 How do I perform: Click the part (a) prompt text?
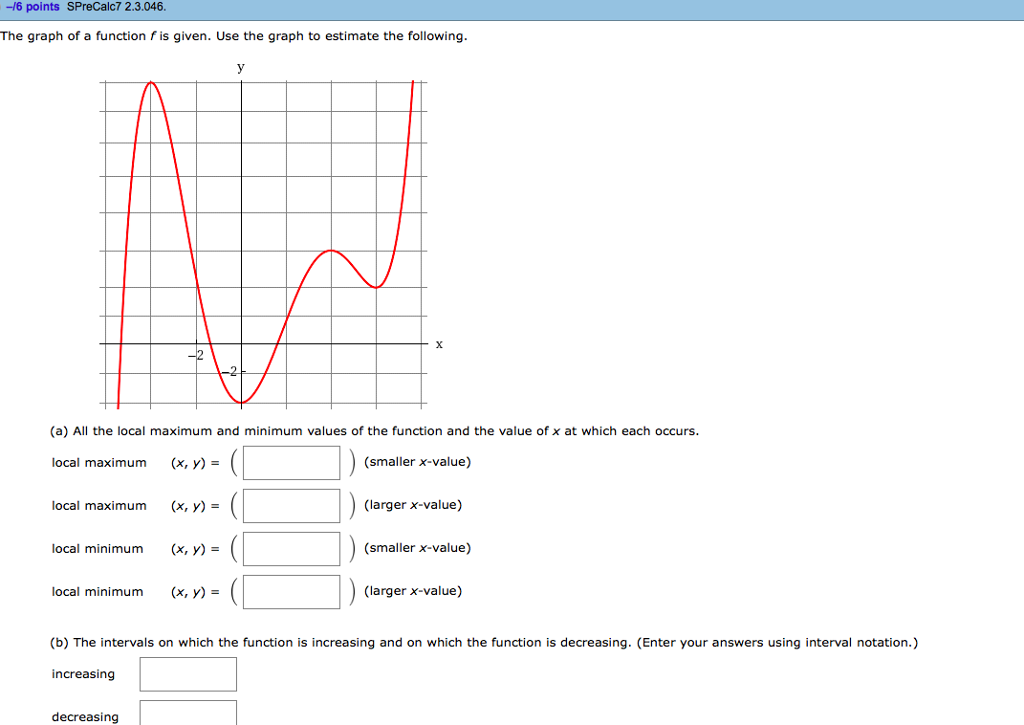tap(374, 431)
